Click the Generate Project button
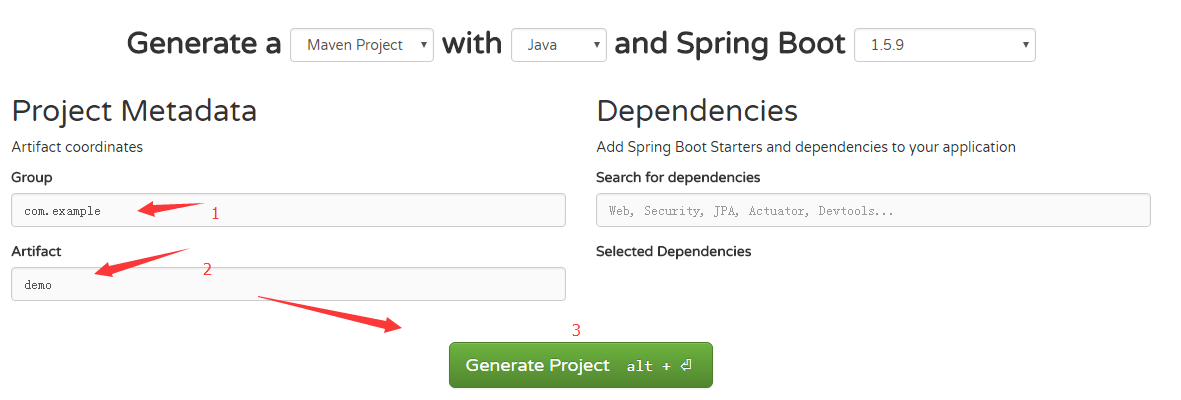This screenshot has height=400, width=1181. click(581, 365)
